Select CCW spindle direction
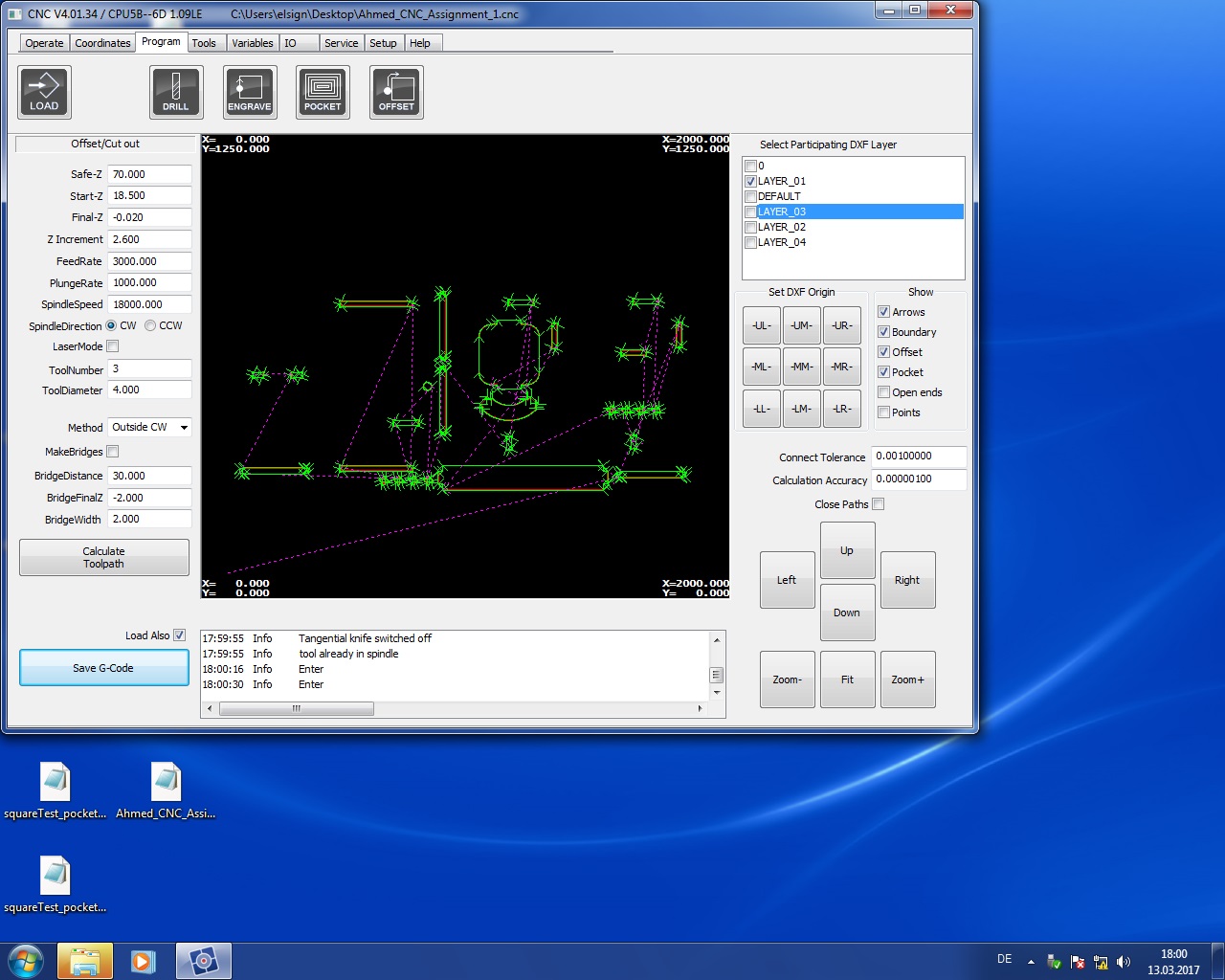The image size is (1225, 980). (x=150, y=325)
